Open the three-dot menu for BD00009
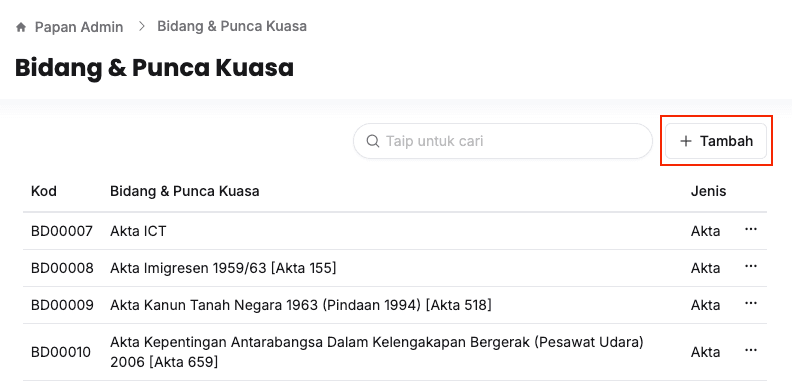Screen dimensions: 792x384 (751, 303)
